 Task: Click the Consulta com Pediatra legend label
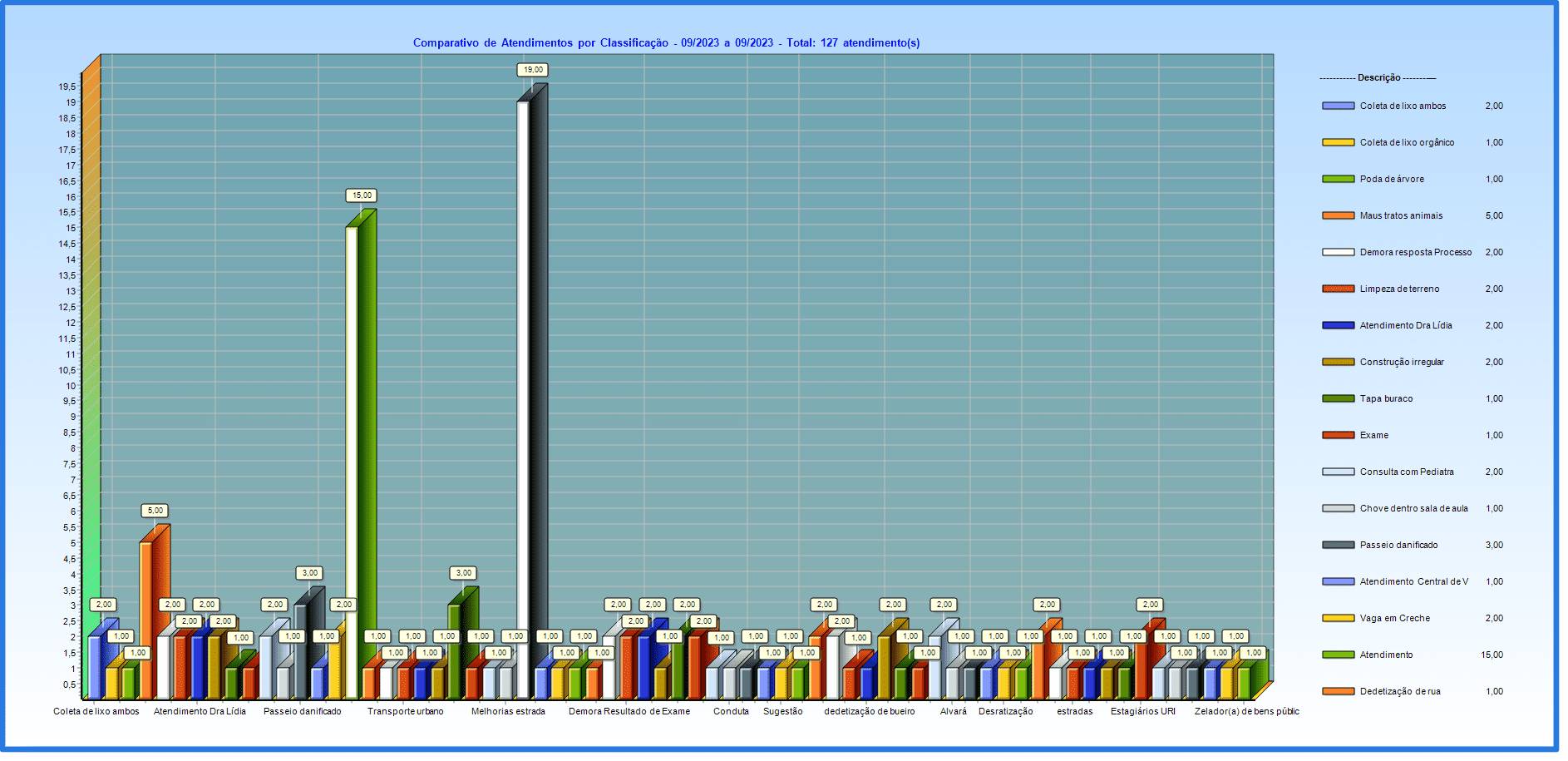1407,472
